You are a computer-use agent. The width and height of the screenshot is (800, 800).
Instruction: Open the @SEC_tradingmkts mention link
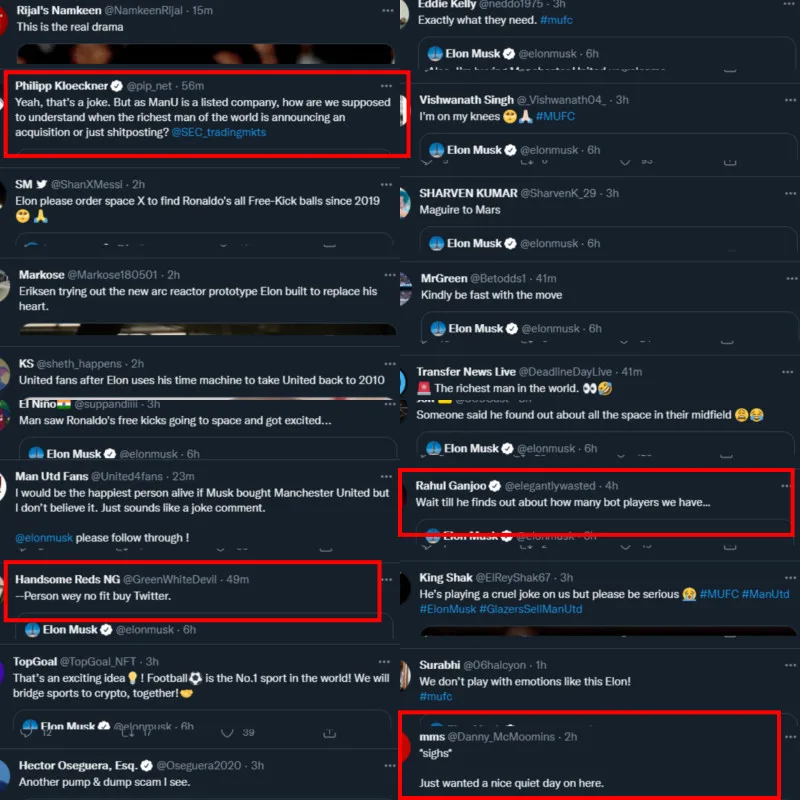pyautogui.click(x=219, y=132)
